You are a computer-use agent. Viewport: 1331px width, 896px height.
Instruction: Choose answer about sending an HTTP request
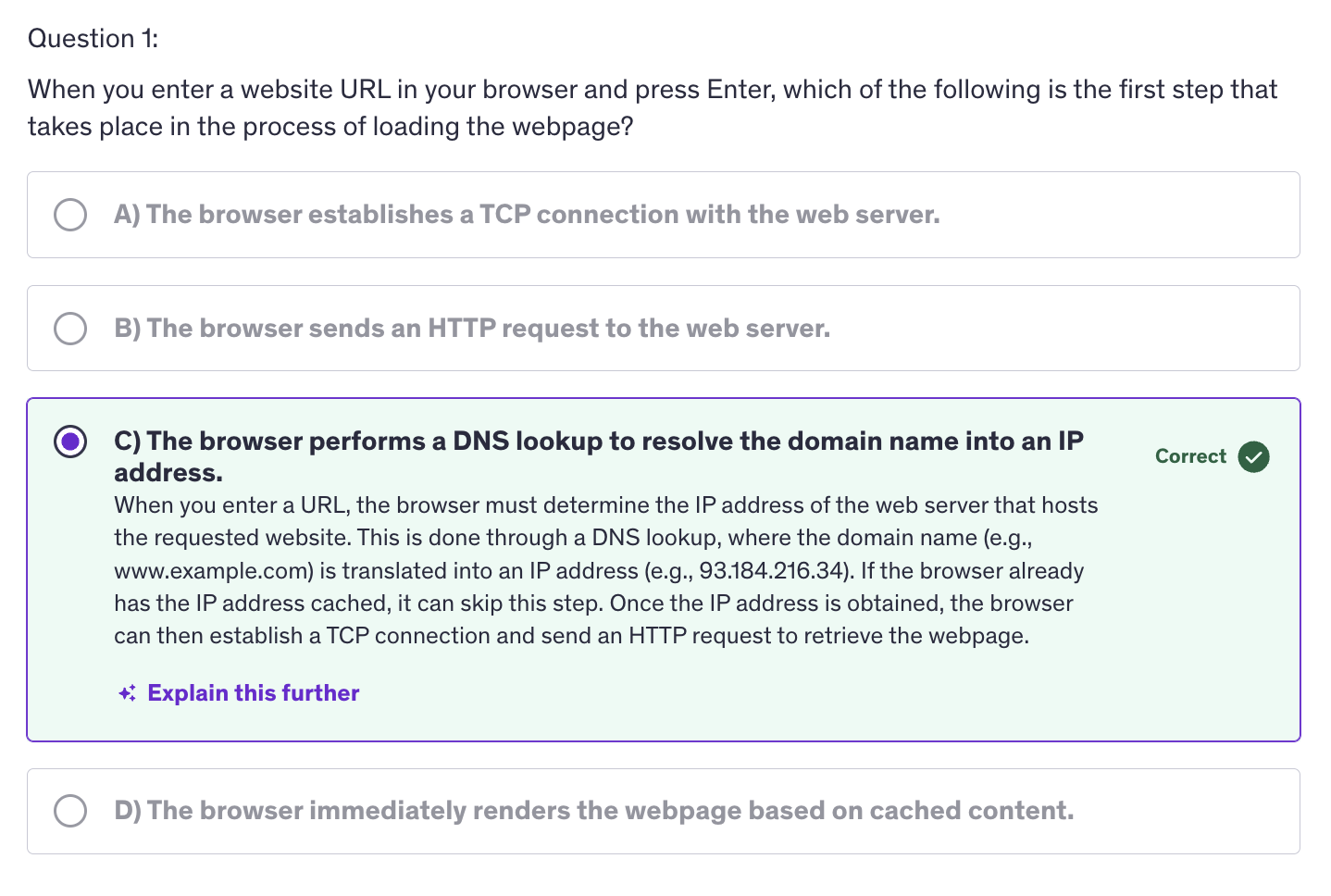coord(472,329)
